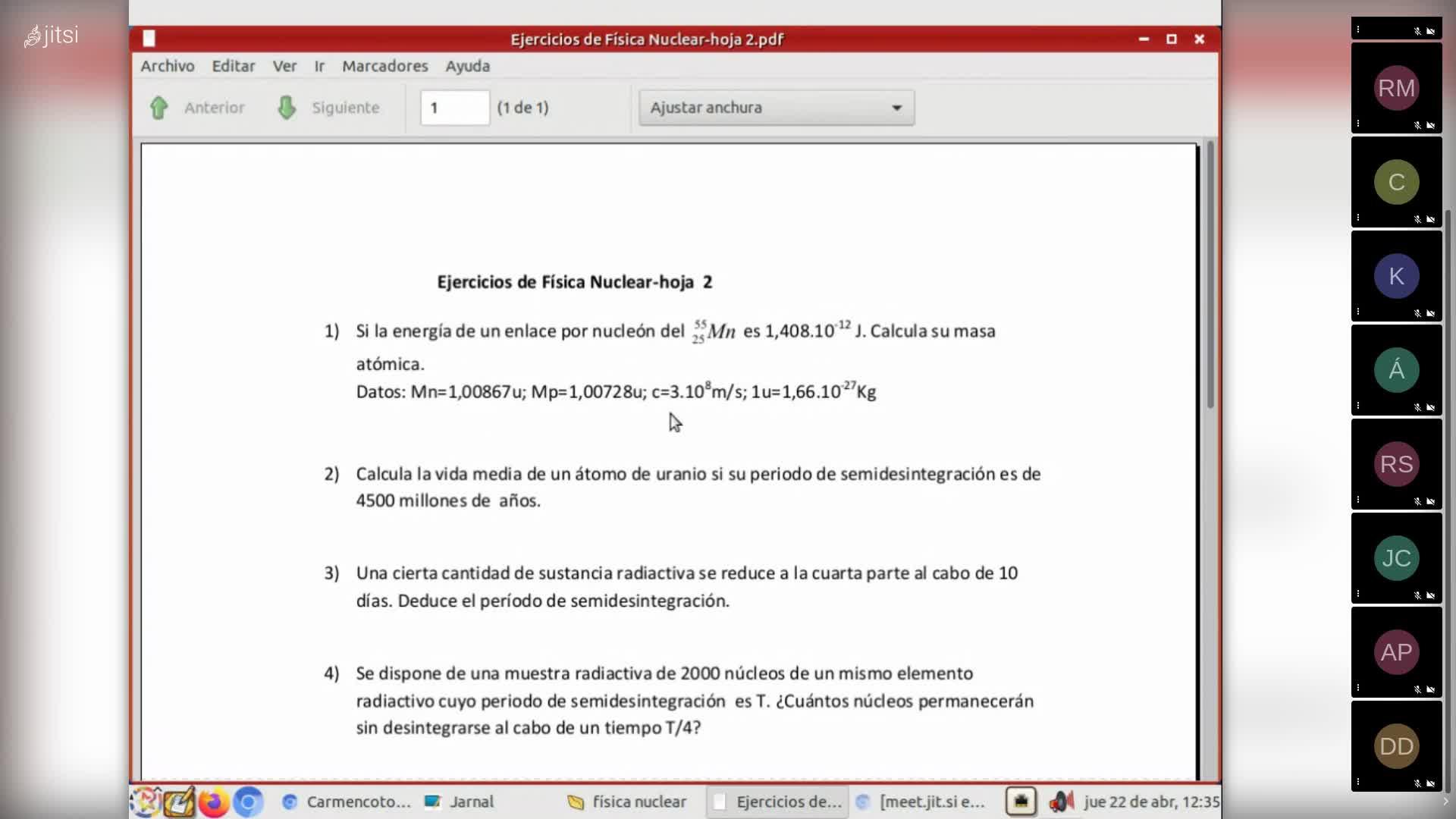Launch Firefox from the taskbar

[214, 802]
